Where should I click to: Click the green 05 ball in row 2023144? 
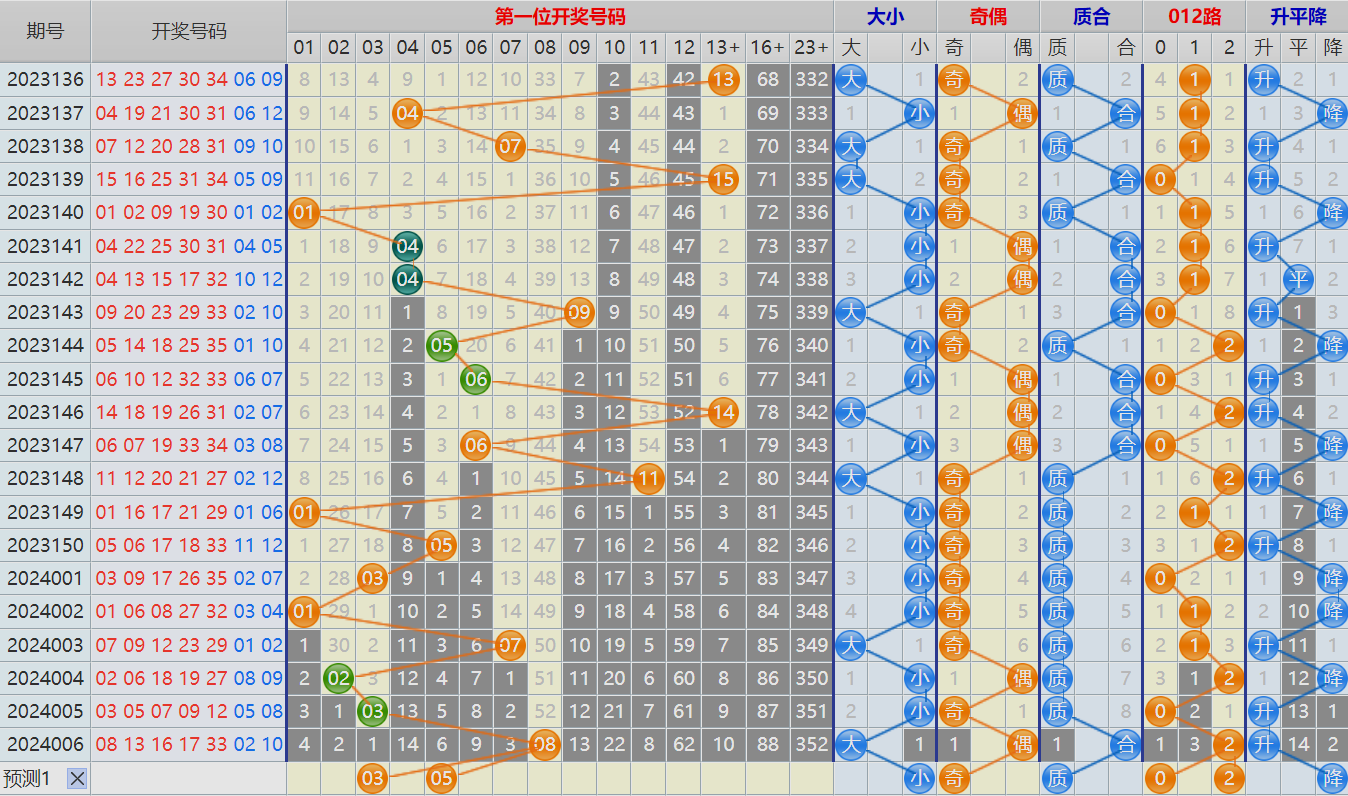coord(441,346)
